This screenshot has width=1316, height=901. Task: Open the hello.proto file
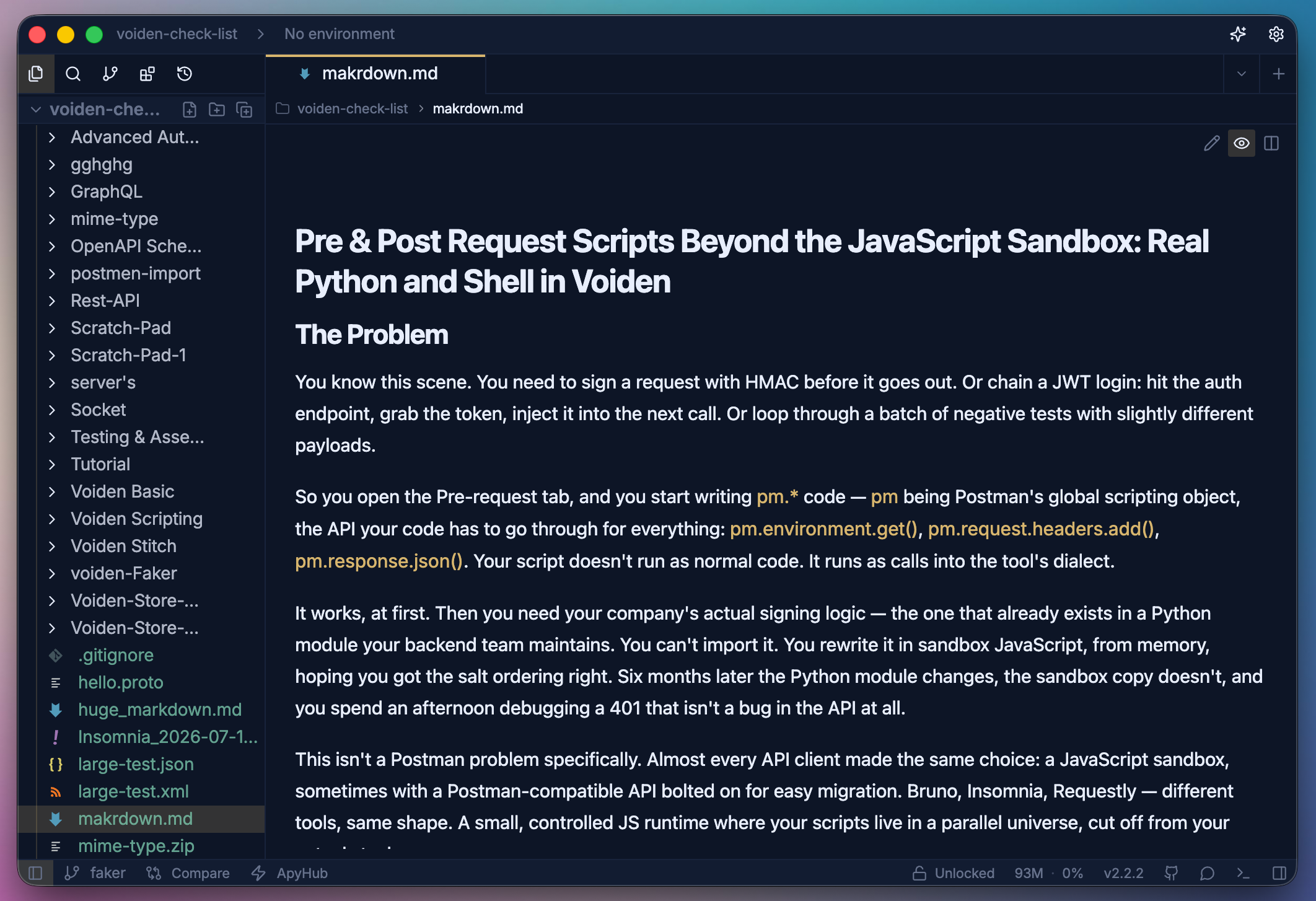[x=141, y=682]
